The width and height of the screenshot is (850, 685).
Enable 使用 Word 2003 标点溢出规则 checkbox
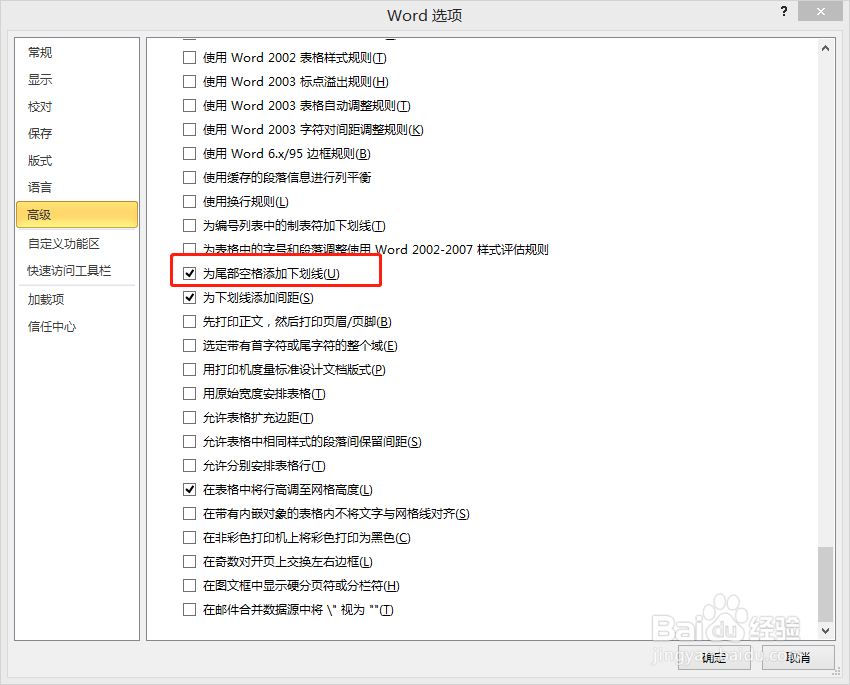(x=189, y=82)
